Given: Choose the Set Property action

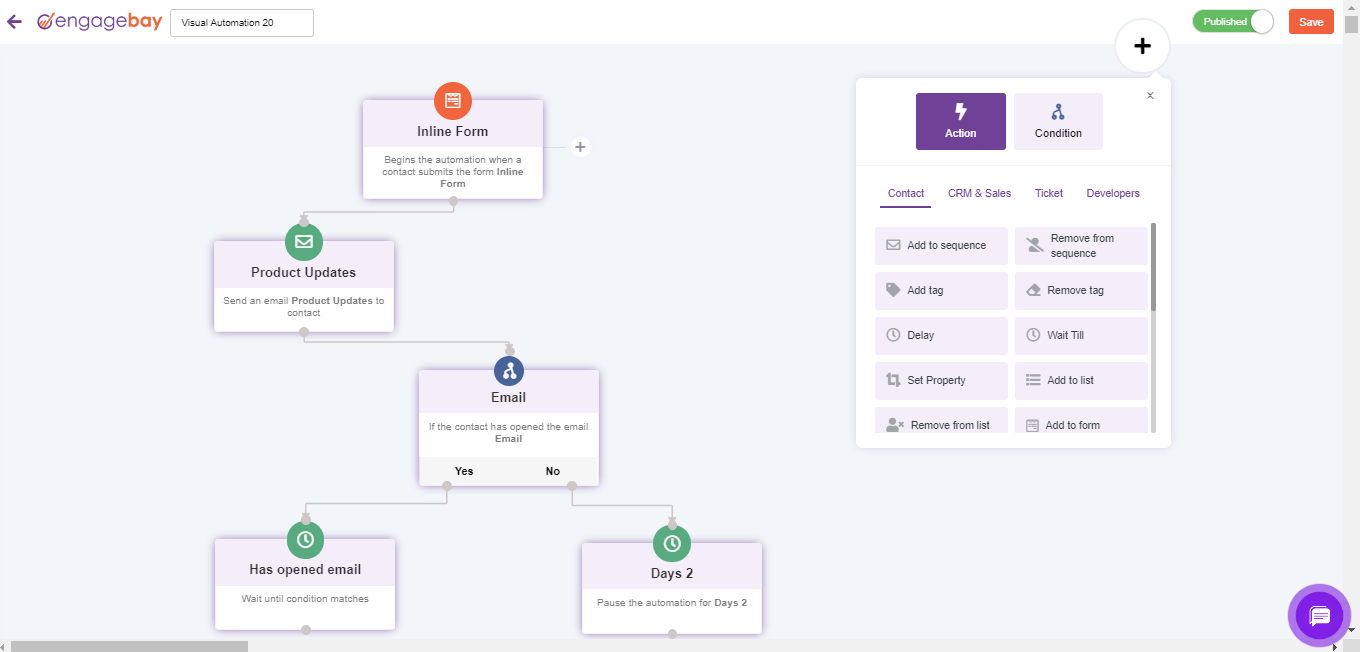Looking at the screenshot, I should point(941,380).
